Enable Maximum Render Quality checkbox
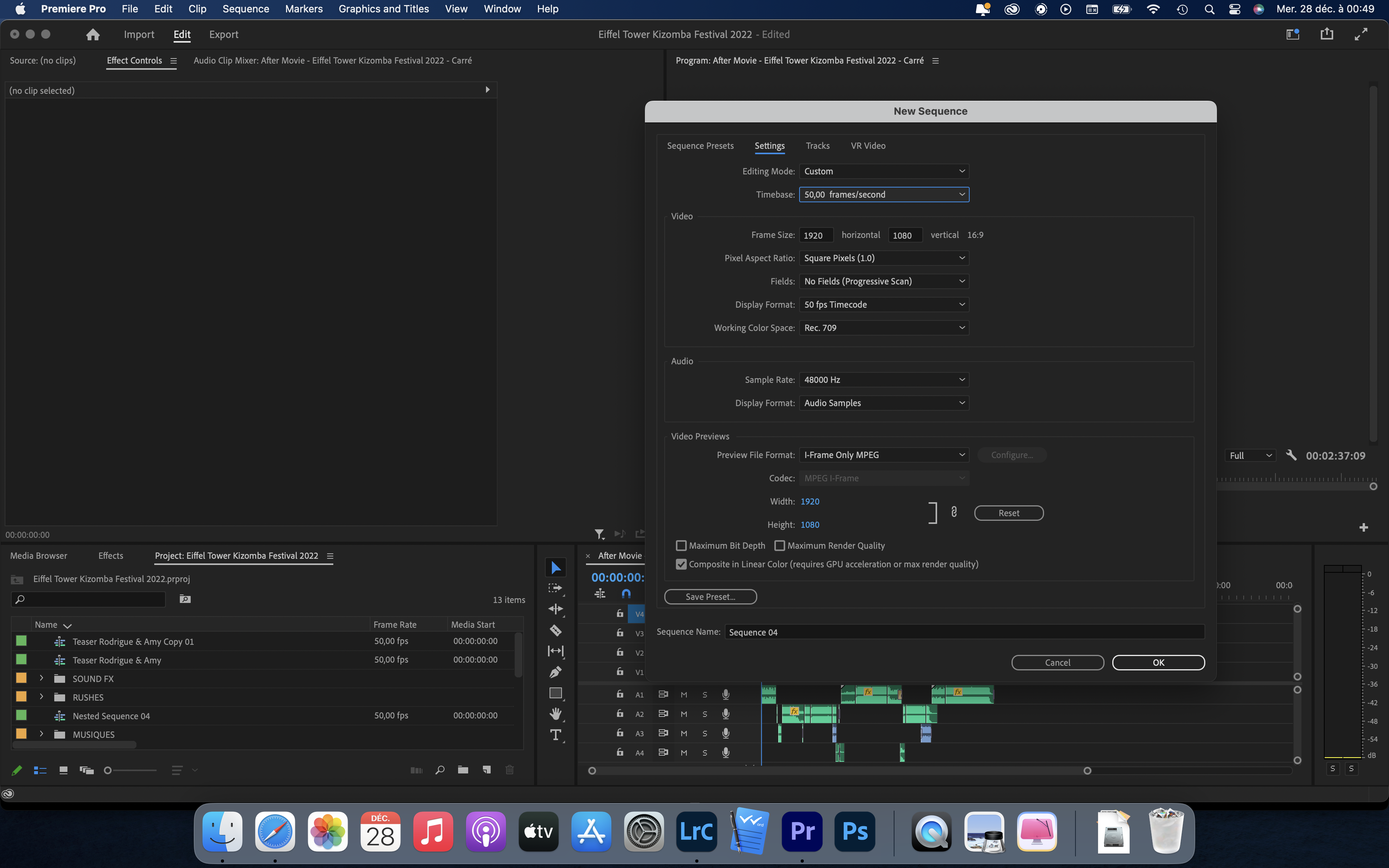This screenshot has height=868, width=1389. (x=779, y=545)
